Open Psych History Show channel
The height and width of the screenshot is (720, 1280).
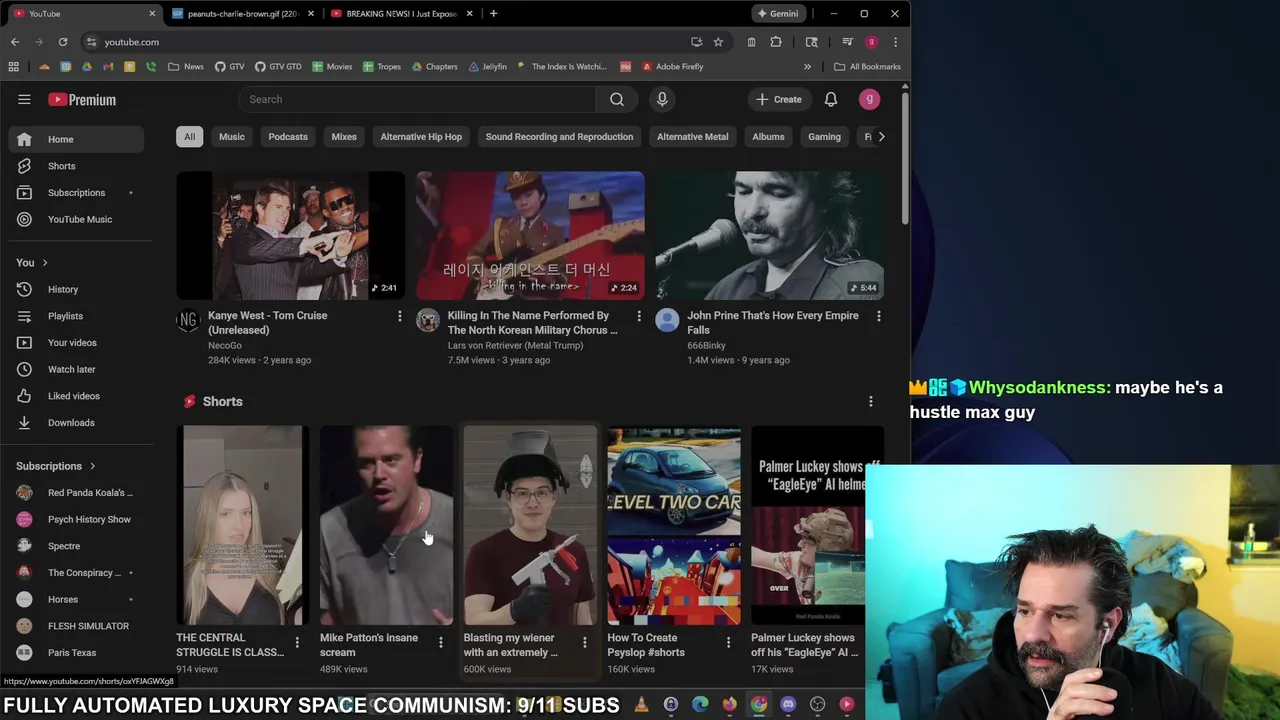(x=76, y=519)
